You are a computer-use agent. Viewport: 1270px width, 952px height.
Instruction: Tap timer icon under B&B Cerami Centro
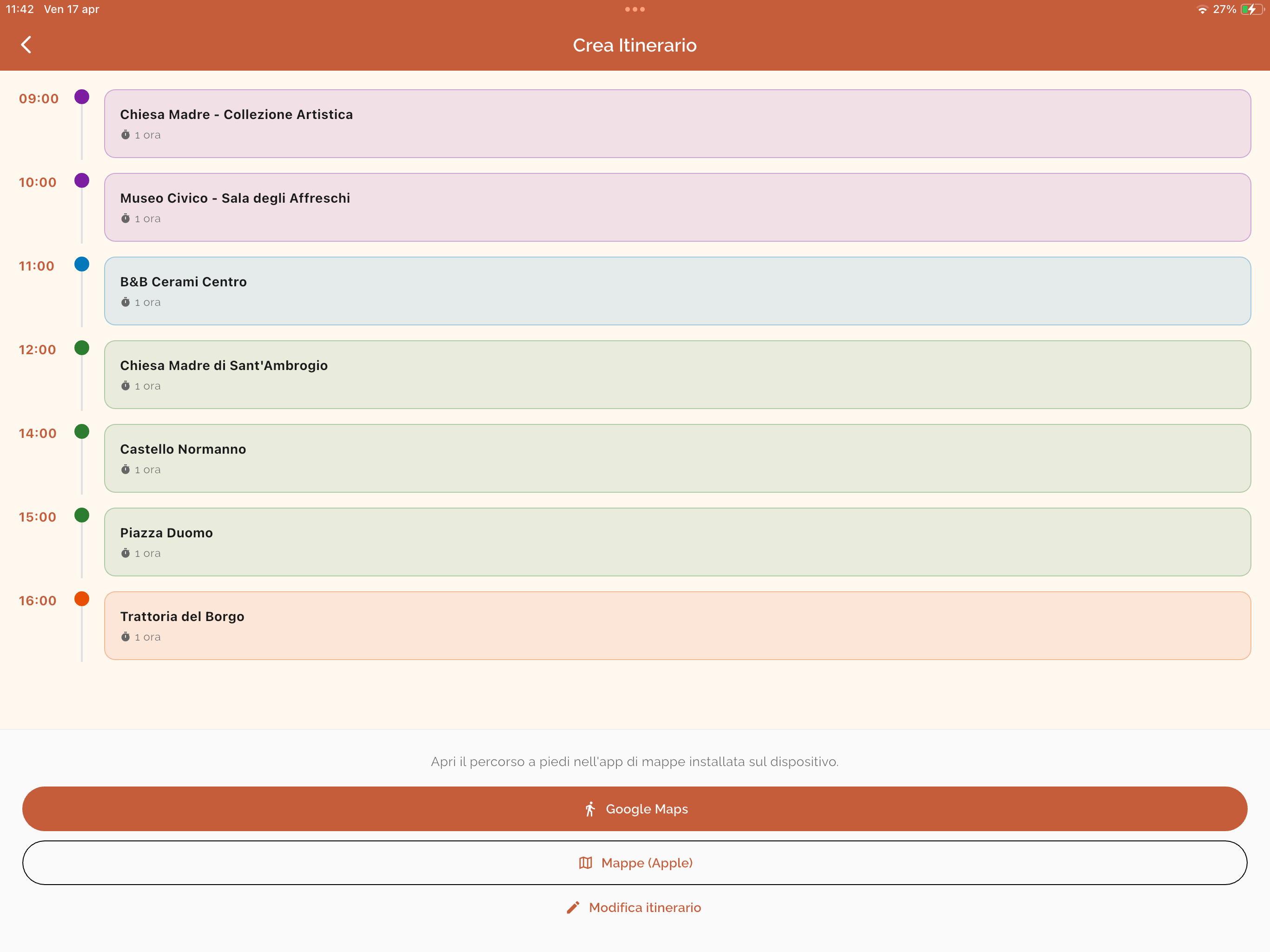click(125, 303)
